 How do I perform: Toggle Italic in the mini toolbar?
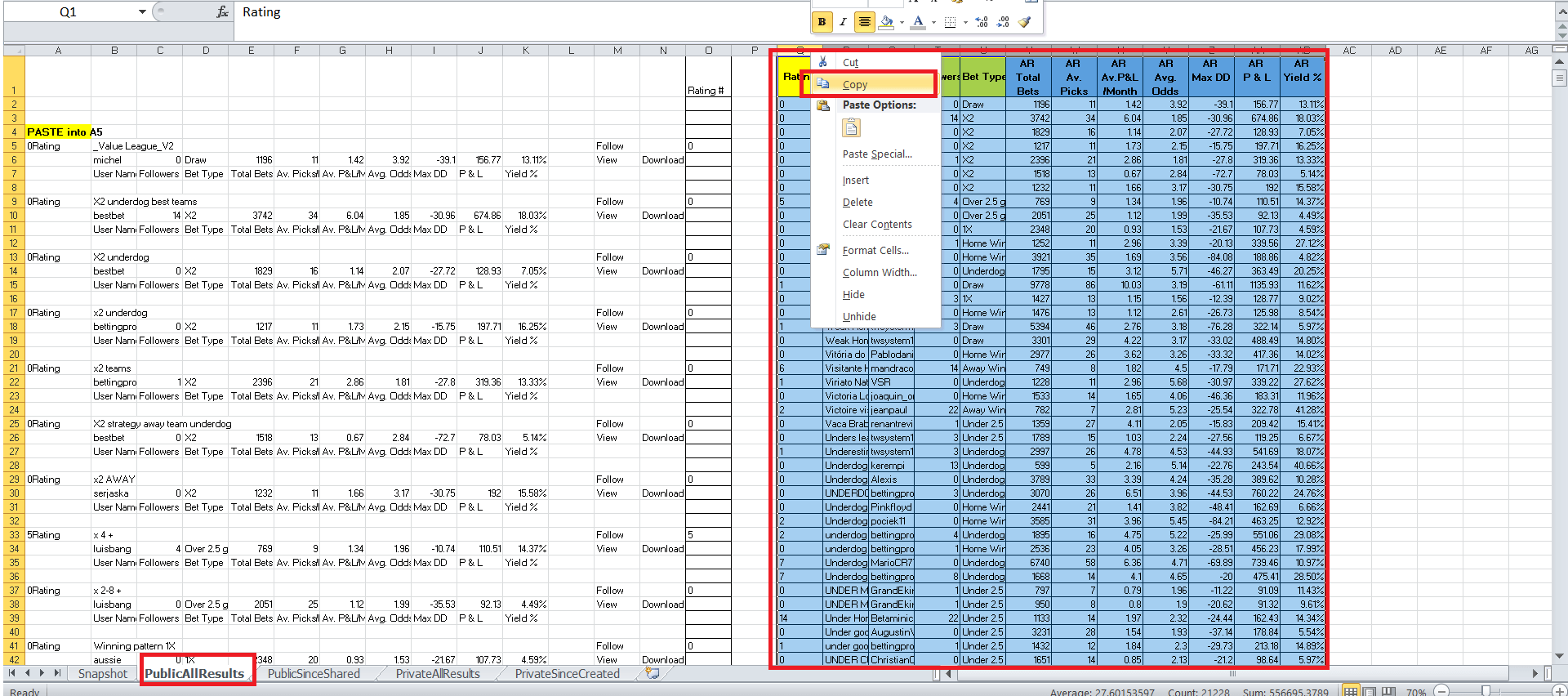point(843,22)
